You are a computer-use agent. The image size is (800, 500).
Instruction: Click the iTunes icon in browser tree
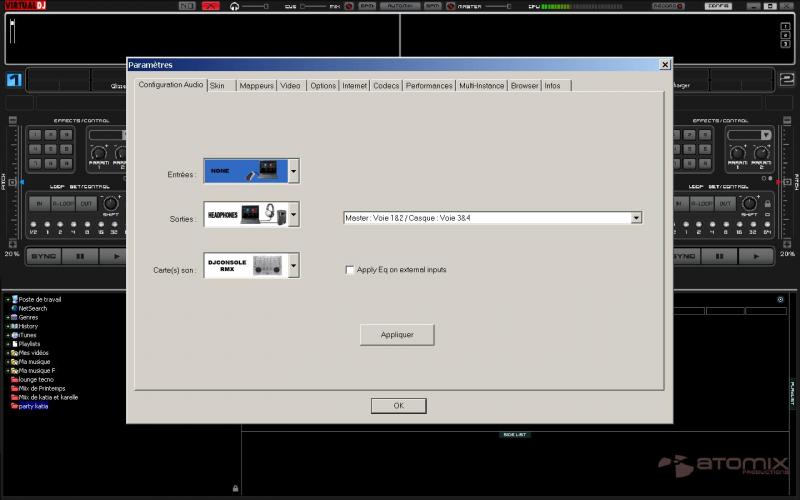[14, 335]
